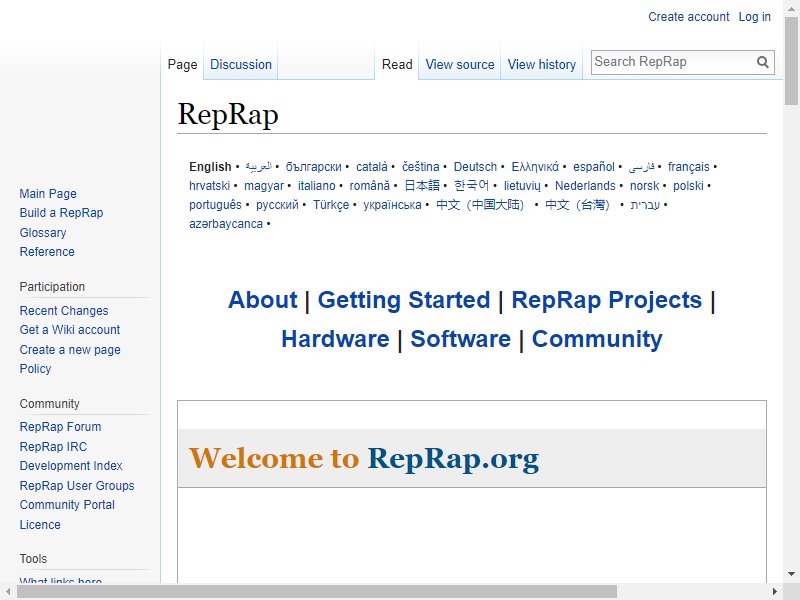Switch language to українська
The image size is (800, 600).
click(392, 205)
